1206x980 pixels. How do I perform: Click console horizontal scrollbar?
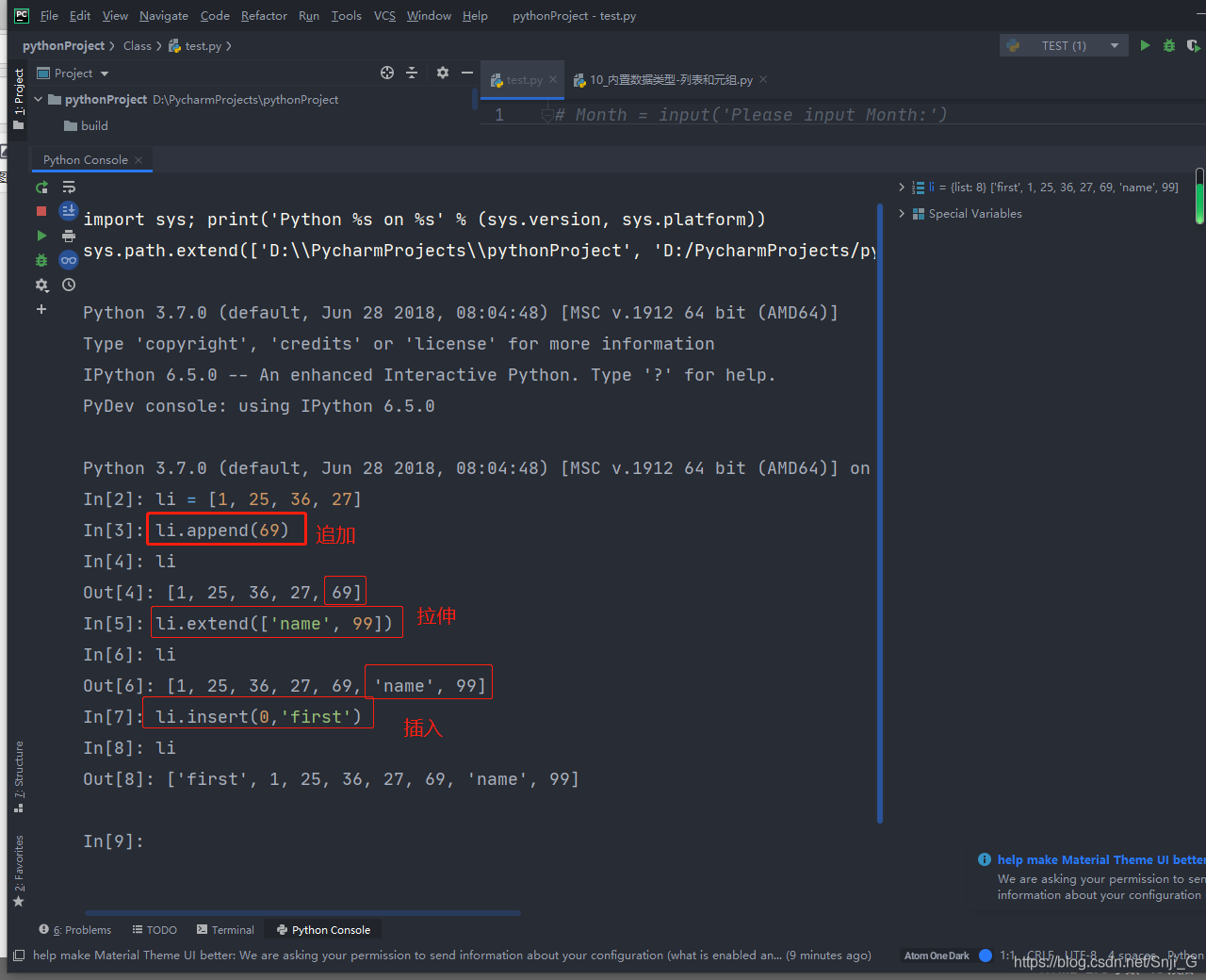tap(302, 913)
